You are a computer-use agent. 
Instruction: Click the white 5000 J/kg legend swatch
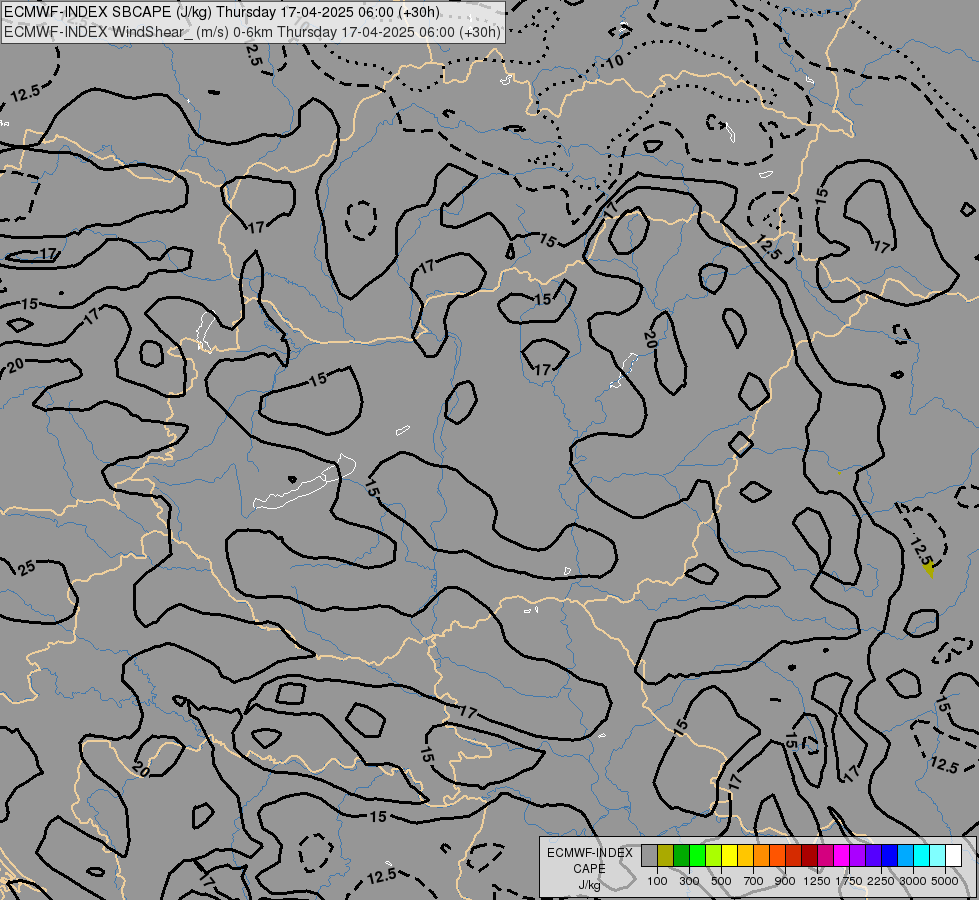coord(953,856)
